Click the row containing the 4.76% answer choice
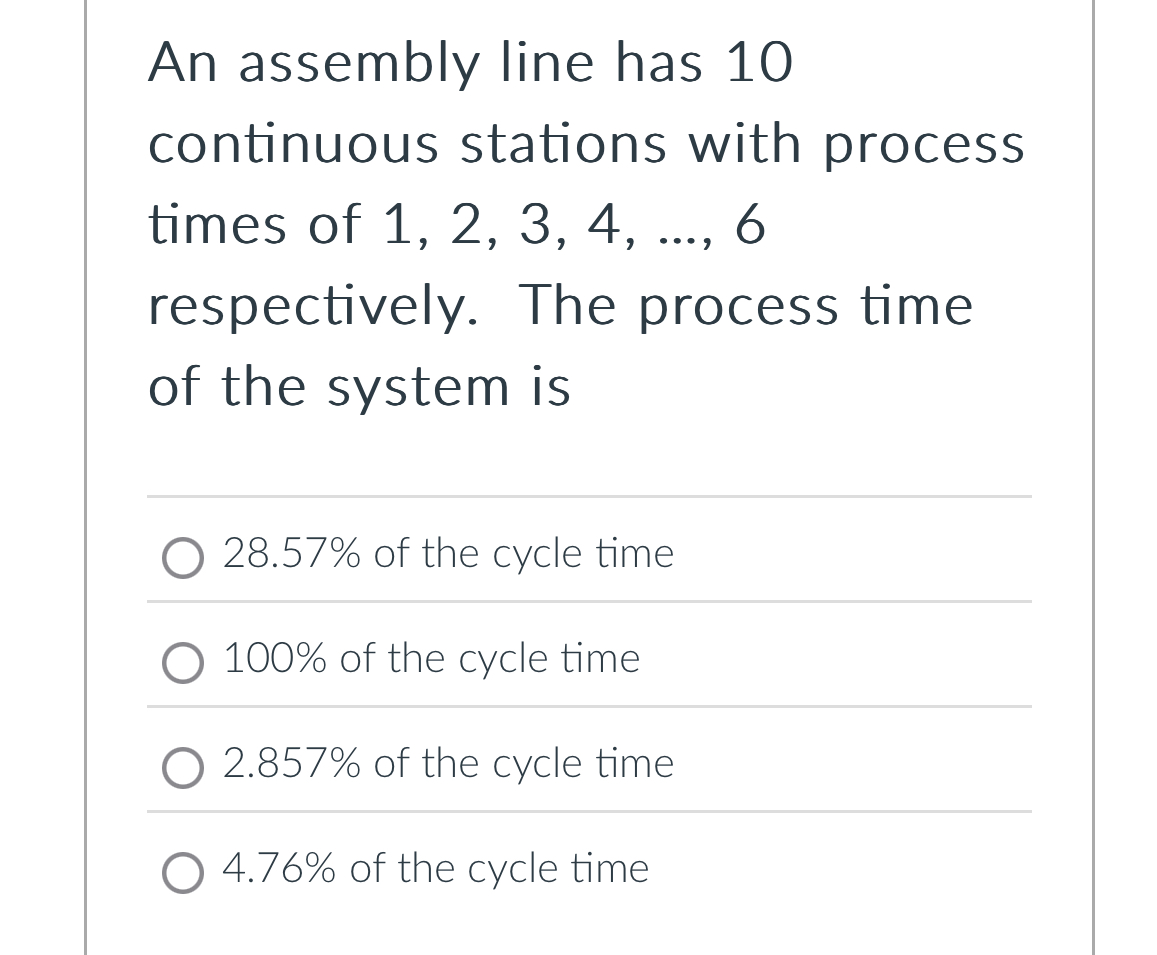The height and width of the screenshot is (955, 1157). click(588, 869)
